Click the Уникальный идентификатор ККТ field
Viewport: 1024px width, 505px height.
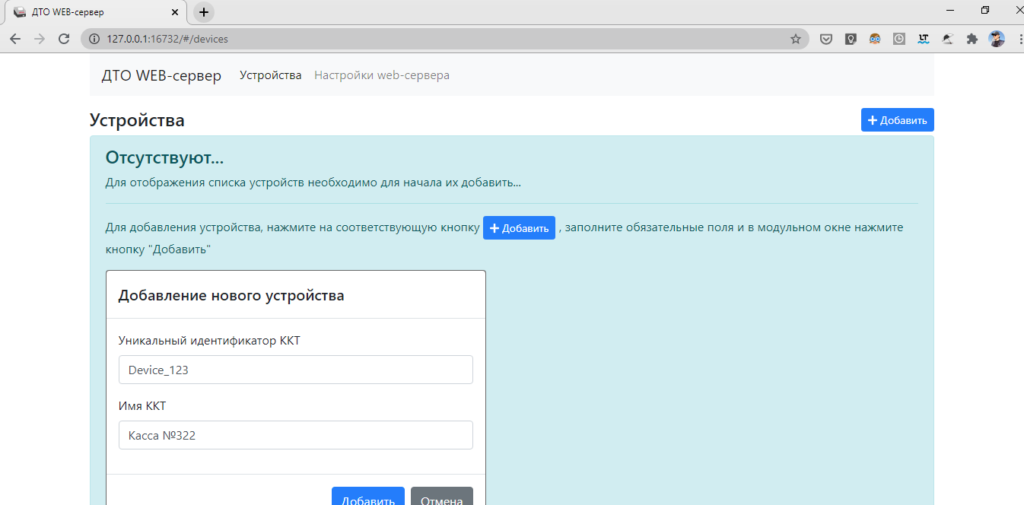pyautogui.click(x=295, y=370)
